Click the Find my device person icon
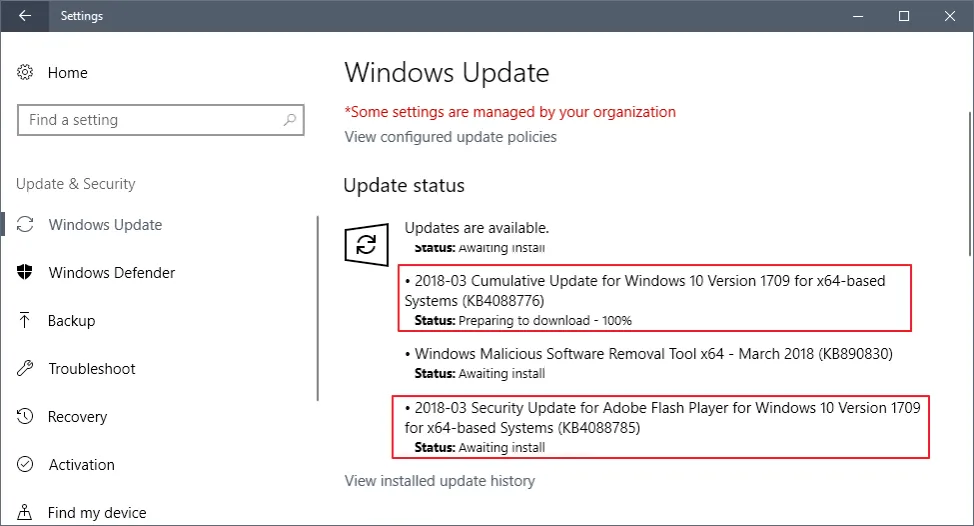The width and height of the screenshot is (974, 526). click(x=25, y=512)
